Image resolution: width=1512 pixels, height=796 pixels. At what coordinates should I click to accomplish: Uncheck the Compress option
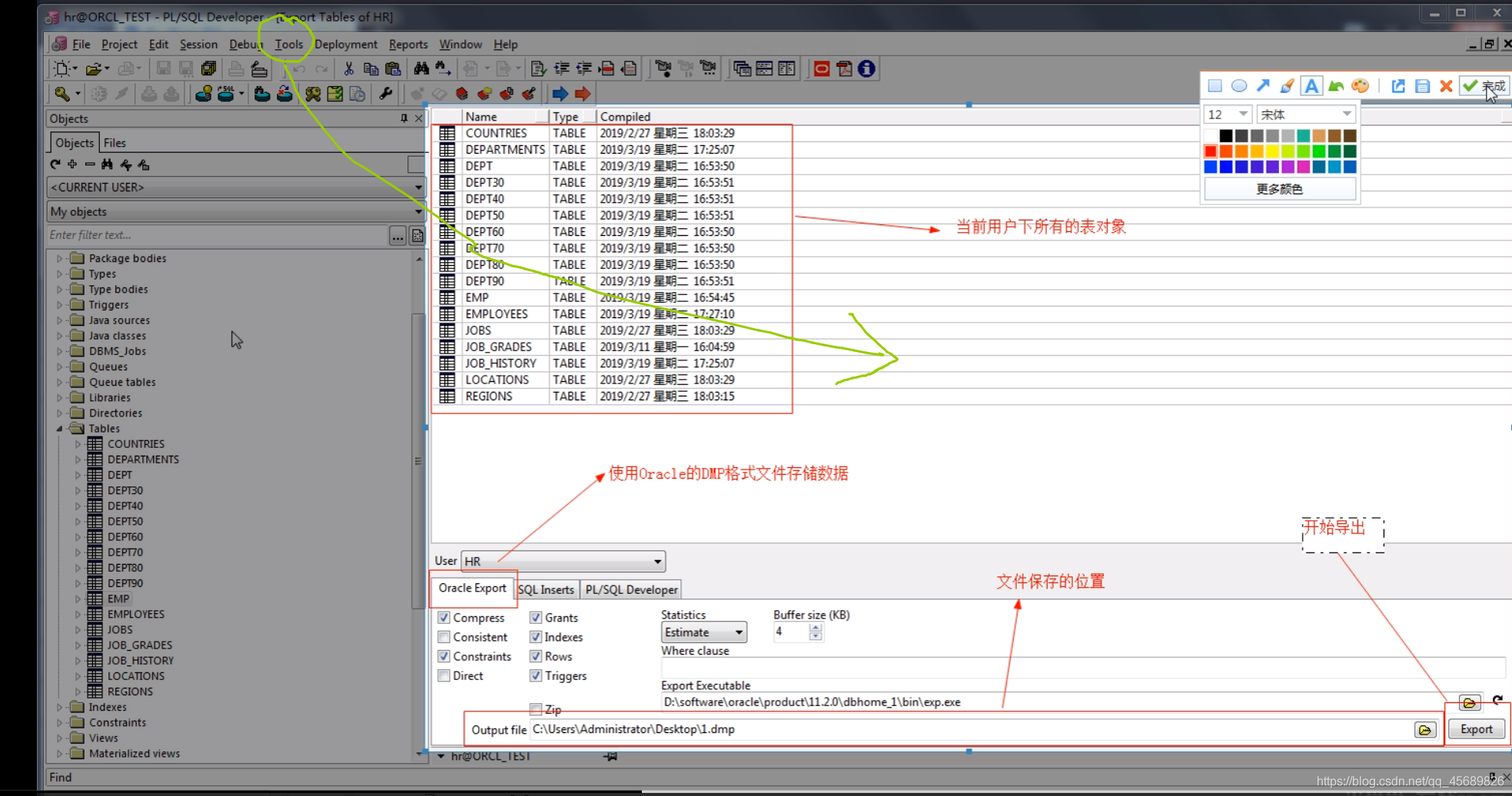click(444, 618)
